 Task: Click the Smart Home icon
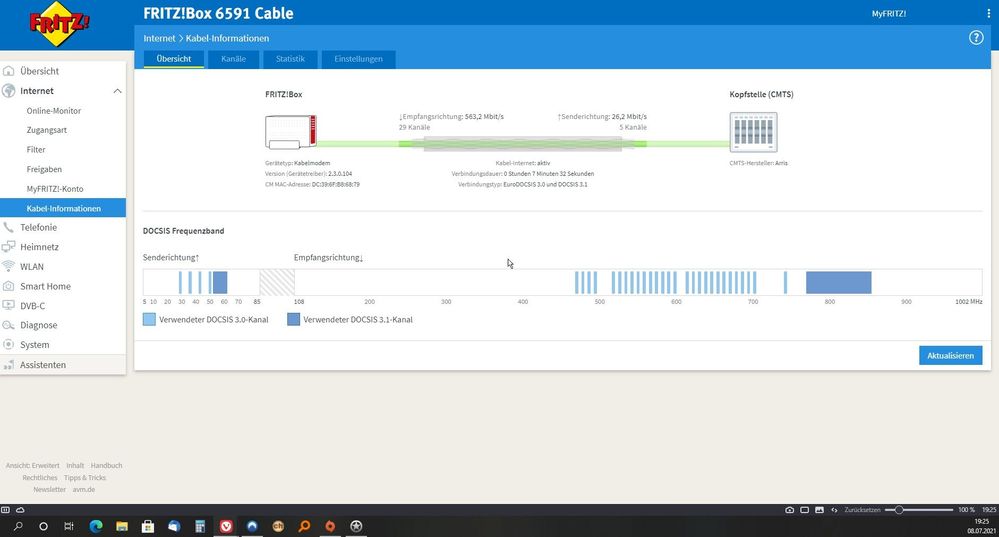point(8,286)
